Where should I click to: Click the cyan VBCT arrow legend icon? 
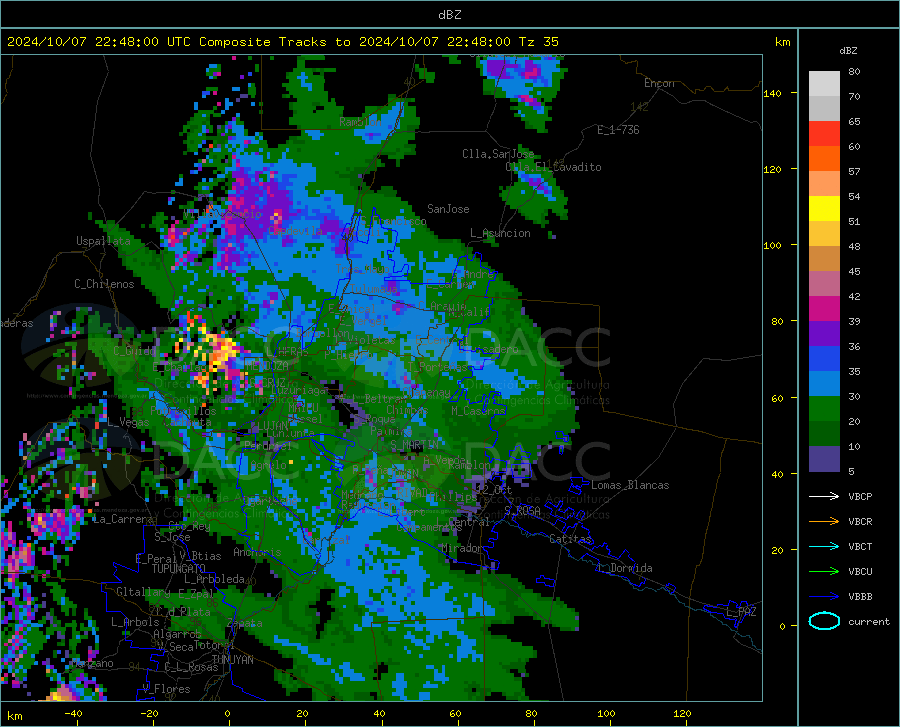click(824, 546)
